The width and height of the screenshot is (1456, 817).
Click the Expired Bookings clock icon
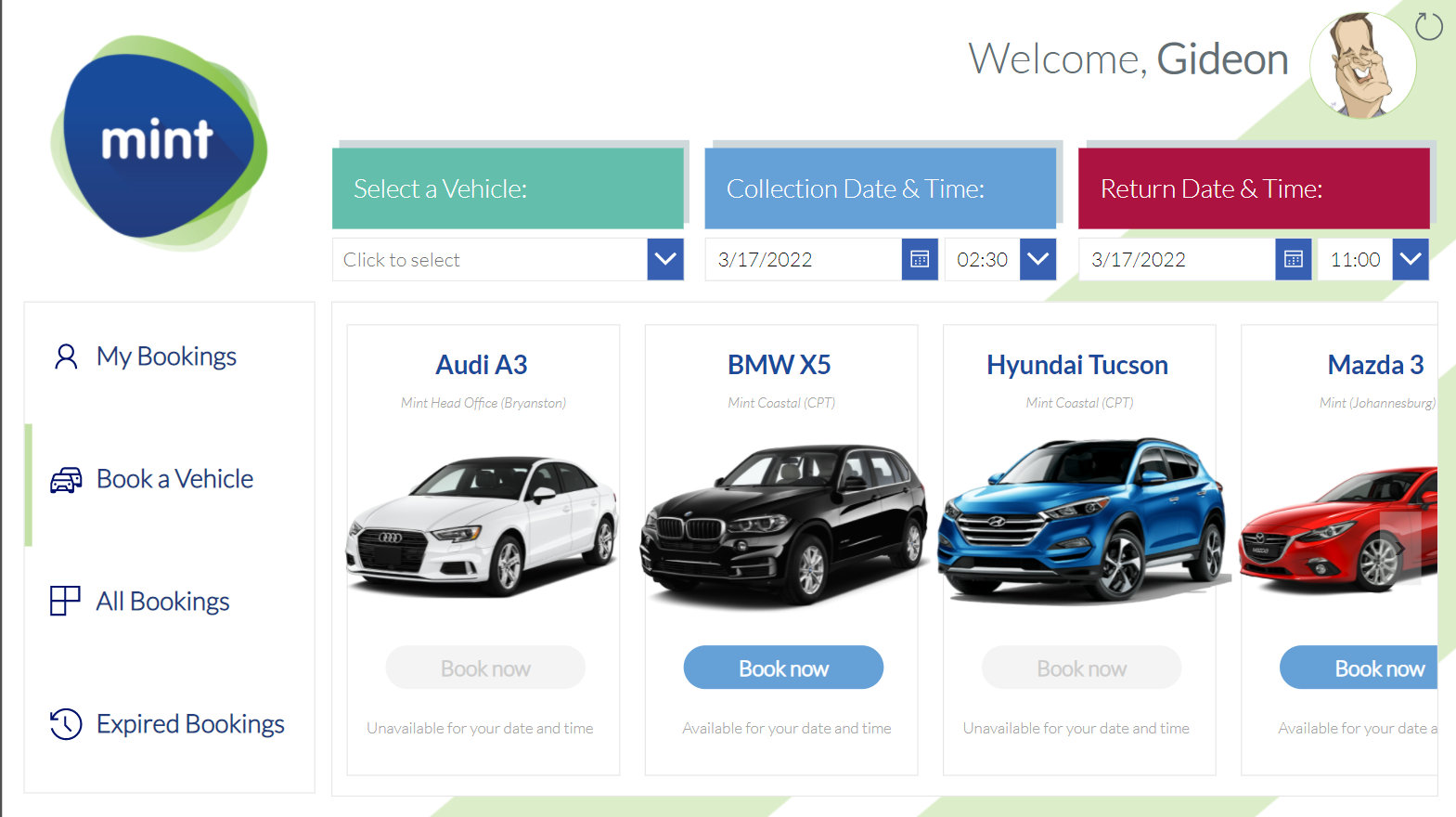tap(66, 723)
